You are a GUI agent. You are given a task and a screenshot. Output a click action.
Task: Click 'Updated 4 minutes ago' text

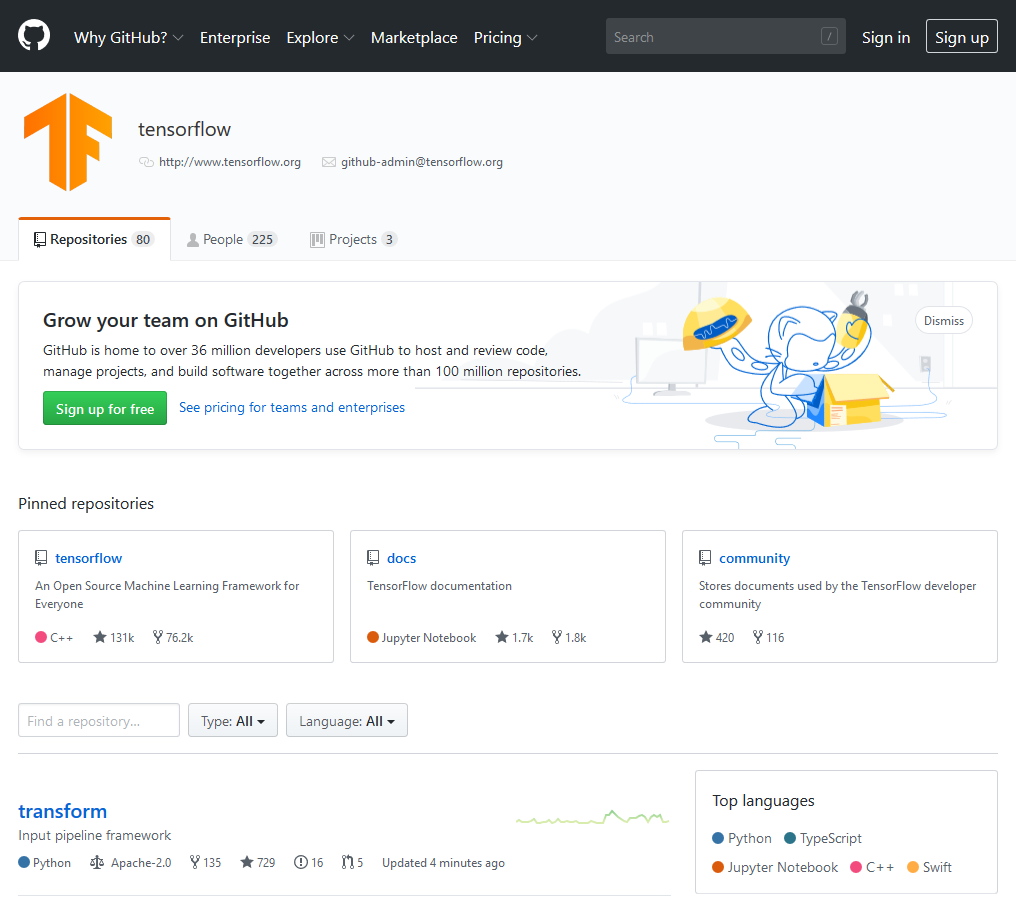(443, 863)
